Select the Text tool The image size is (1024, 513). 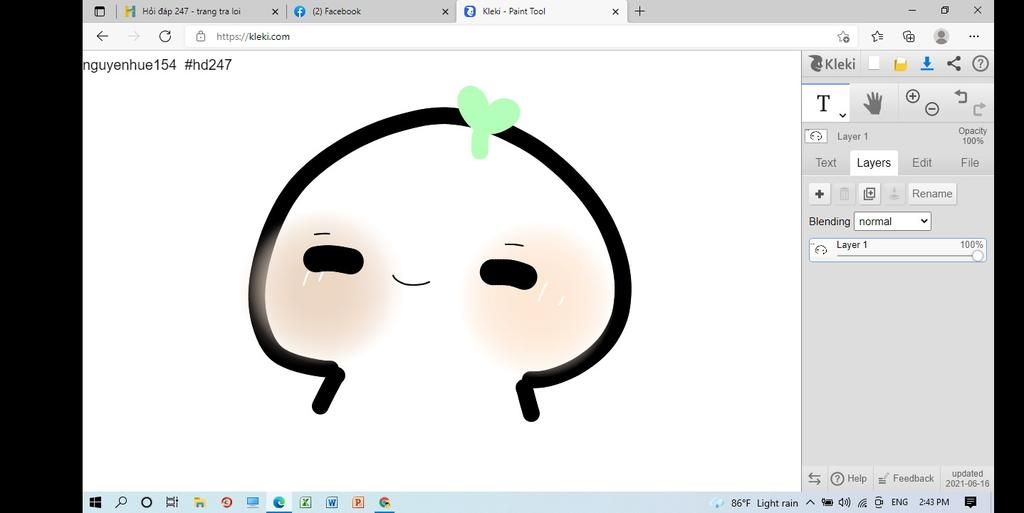click(825, 103)
